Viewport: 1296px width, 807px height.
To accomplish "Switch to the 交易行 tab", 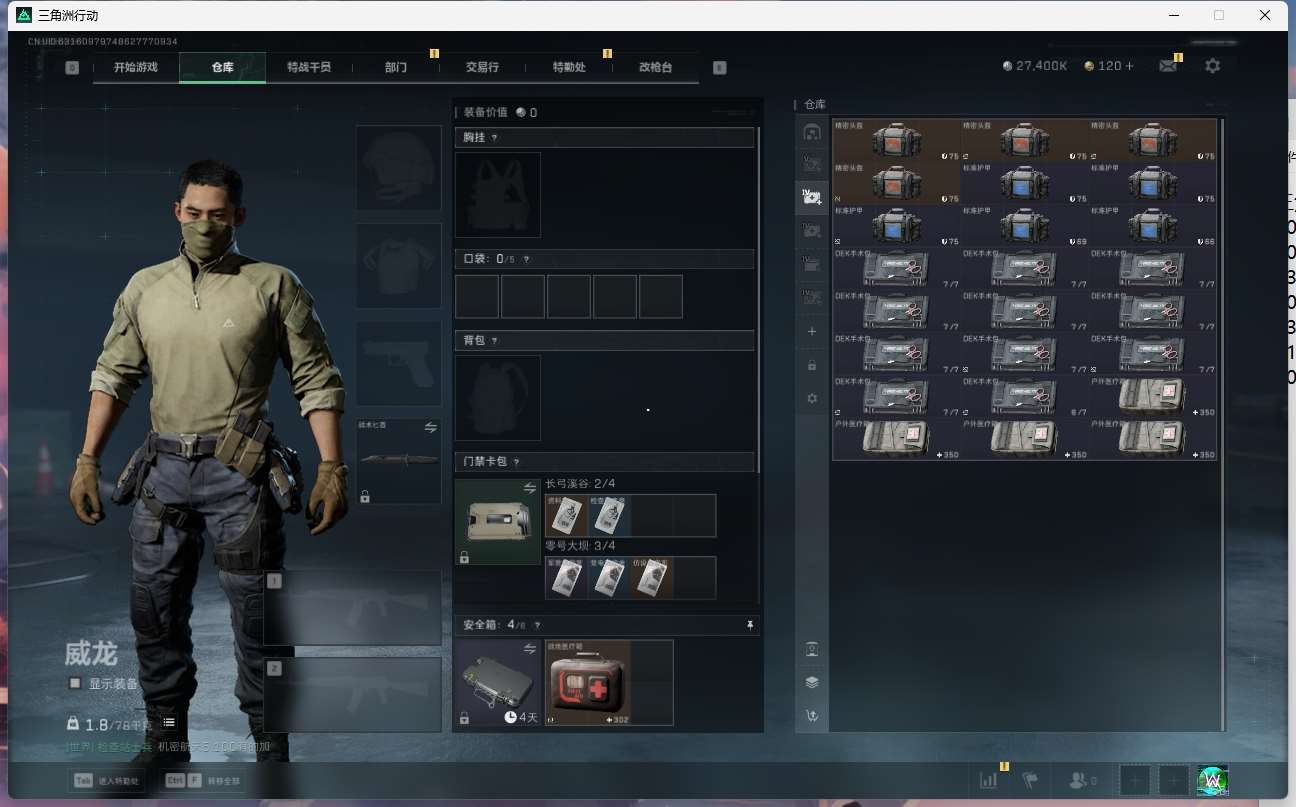I will coord(482,67).
